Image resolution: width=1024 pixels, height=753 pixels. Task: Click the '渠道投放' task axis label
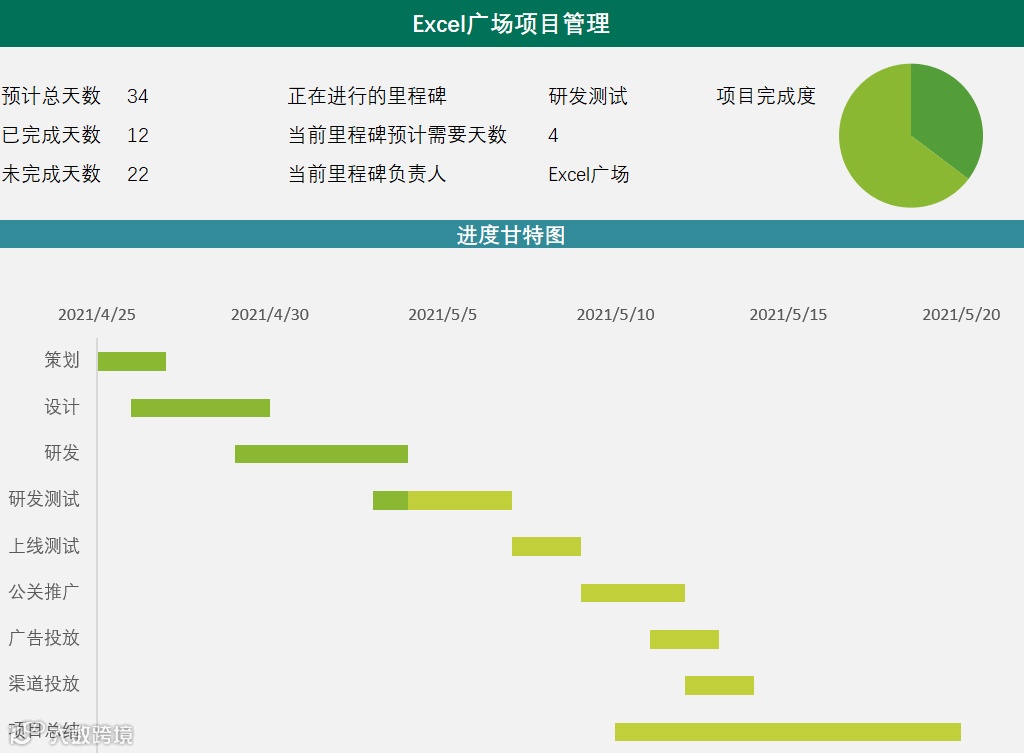(x=44, y=684)
